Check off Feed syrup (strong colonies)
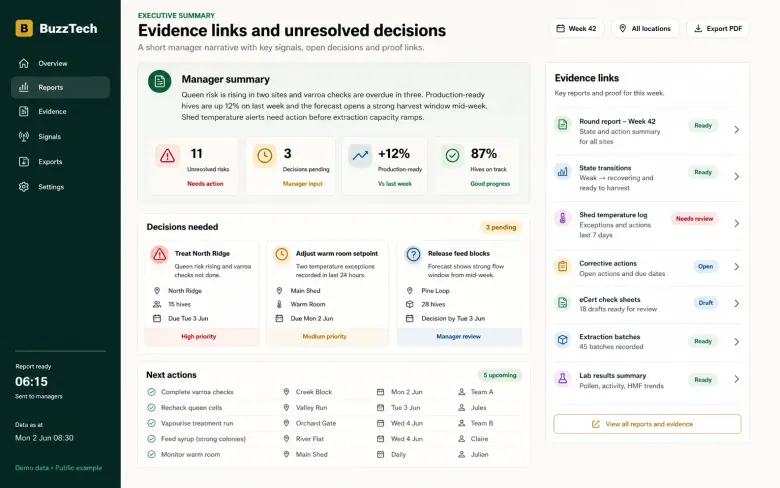Image resolution: width=780 pixels, height=488 pixels. click(x=151, y=439)
